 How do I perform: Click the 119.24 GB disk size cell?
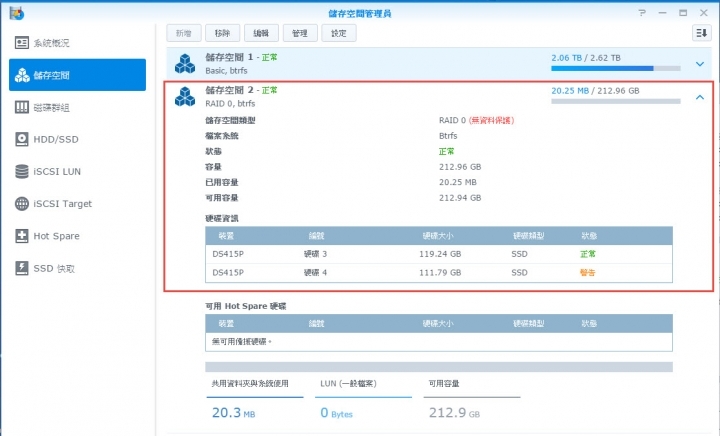[440, 254]
